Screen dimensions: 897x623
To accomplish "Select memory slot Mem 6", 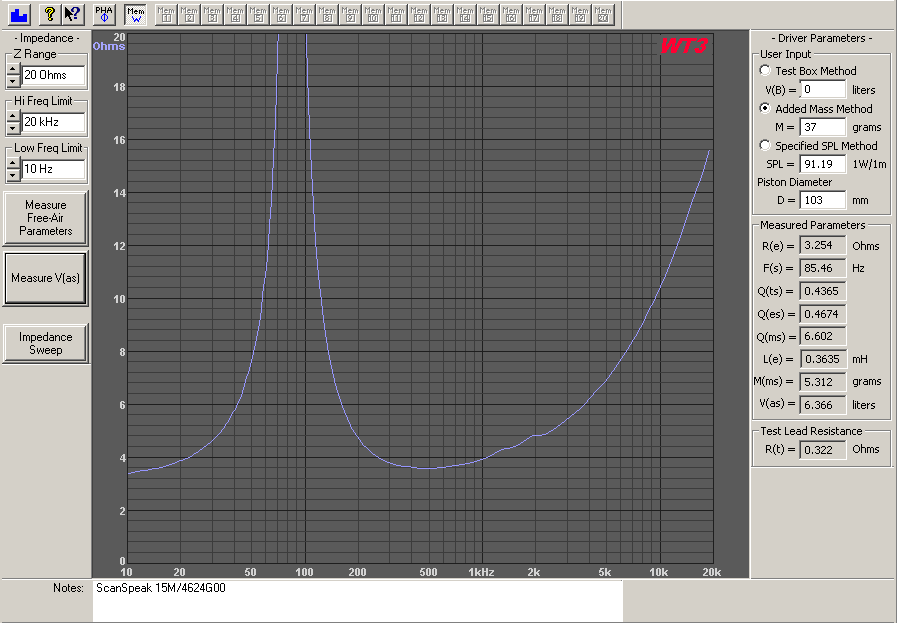I will click(x=281, y=14).
